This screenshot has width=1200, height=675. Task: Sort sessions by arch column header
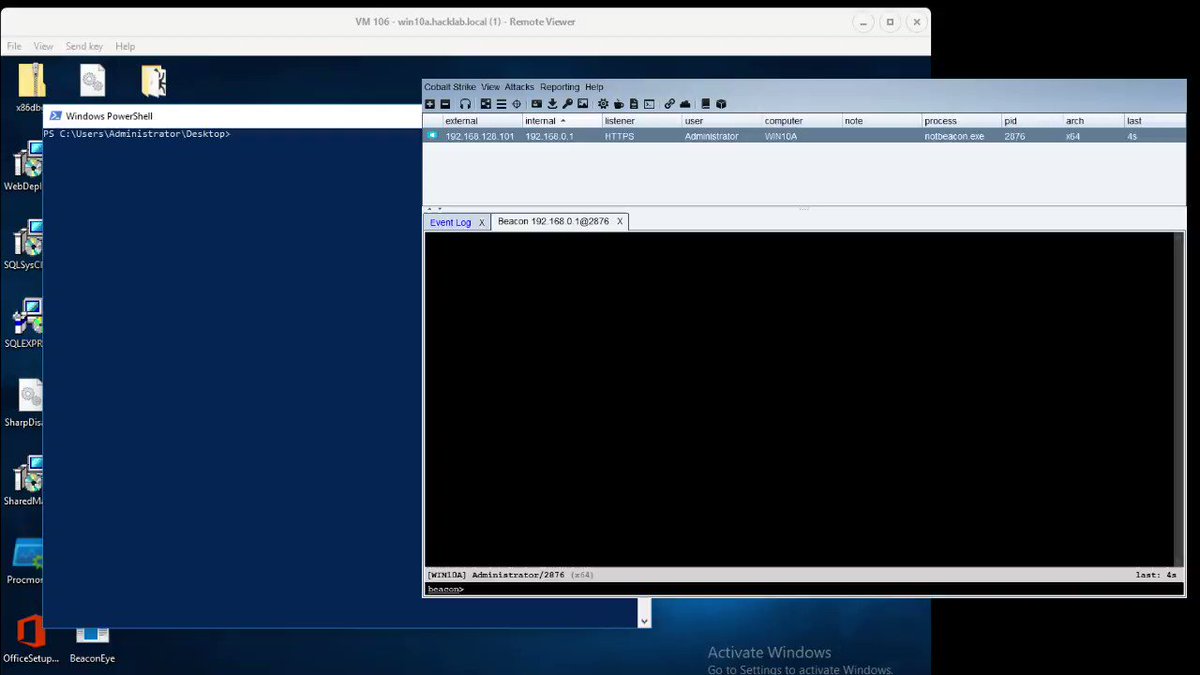1094,121
